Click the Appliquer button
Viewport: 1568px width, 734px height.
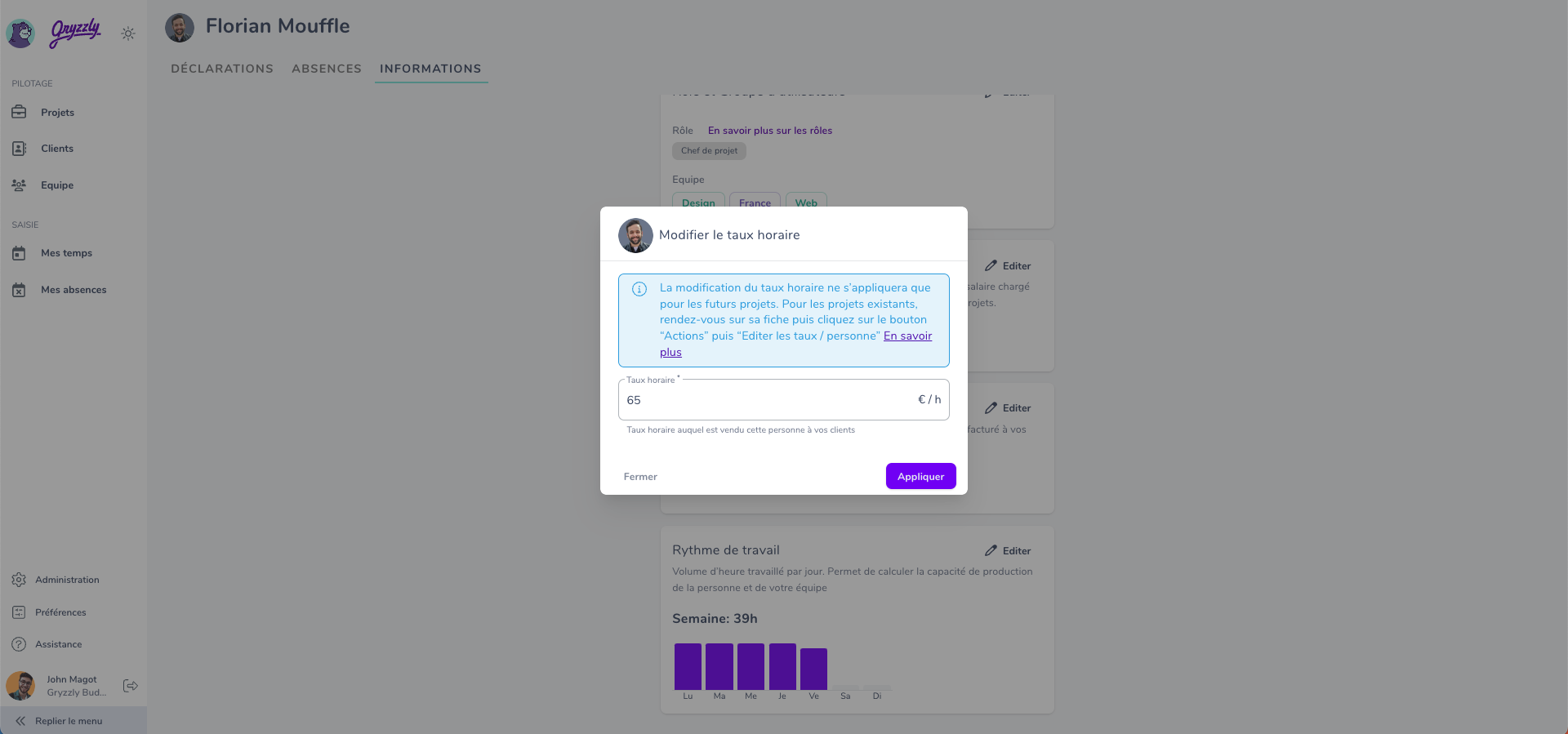[x=920, y=476]
